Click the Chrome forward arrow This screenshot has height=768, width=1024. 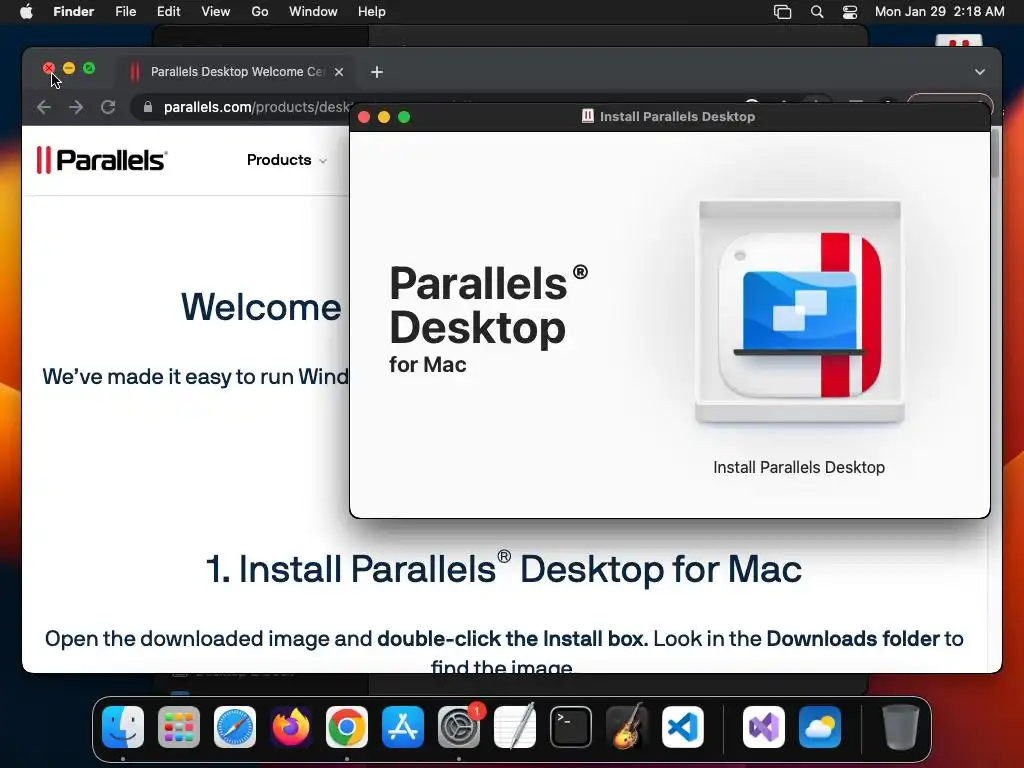(76, 107)
